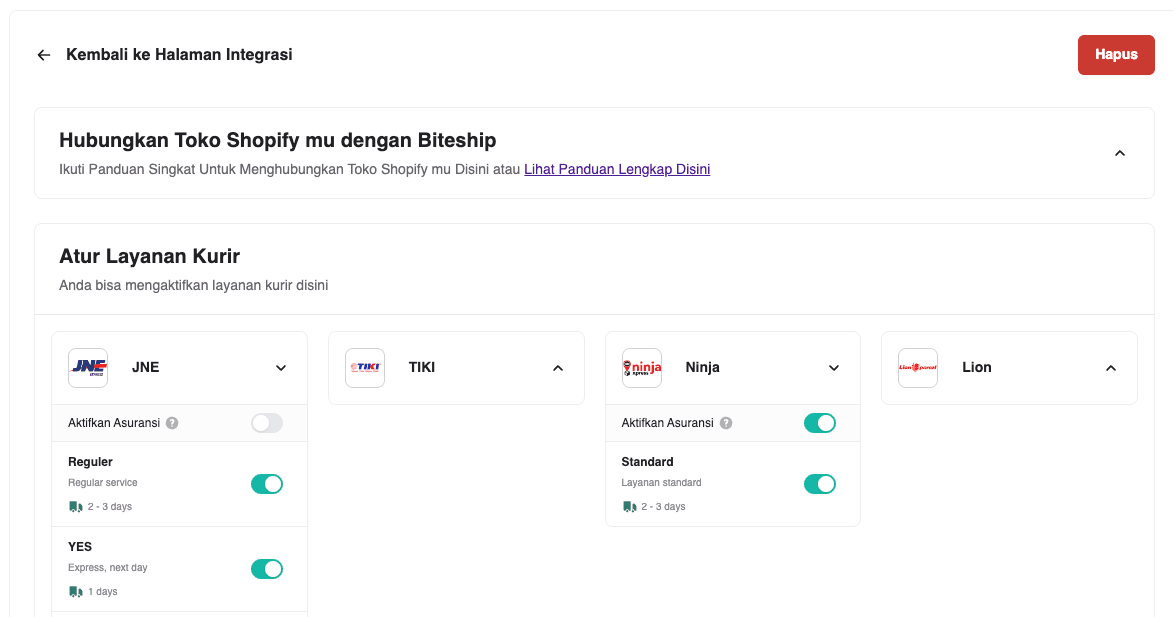Click 'Layanan standard' description text

tap(661, 482)
